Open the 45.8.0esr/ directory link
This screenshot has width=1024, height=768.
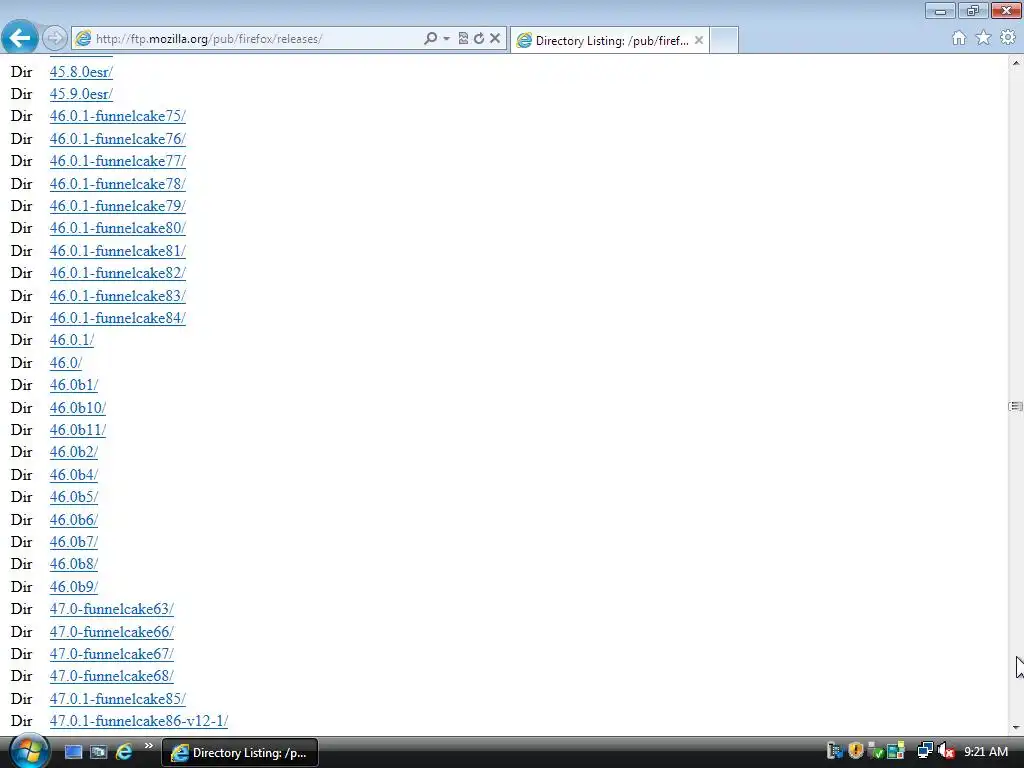click(x=81, y=72)
